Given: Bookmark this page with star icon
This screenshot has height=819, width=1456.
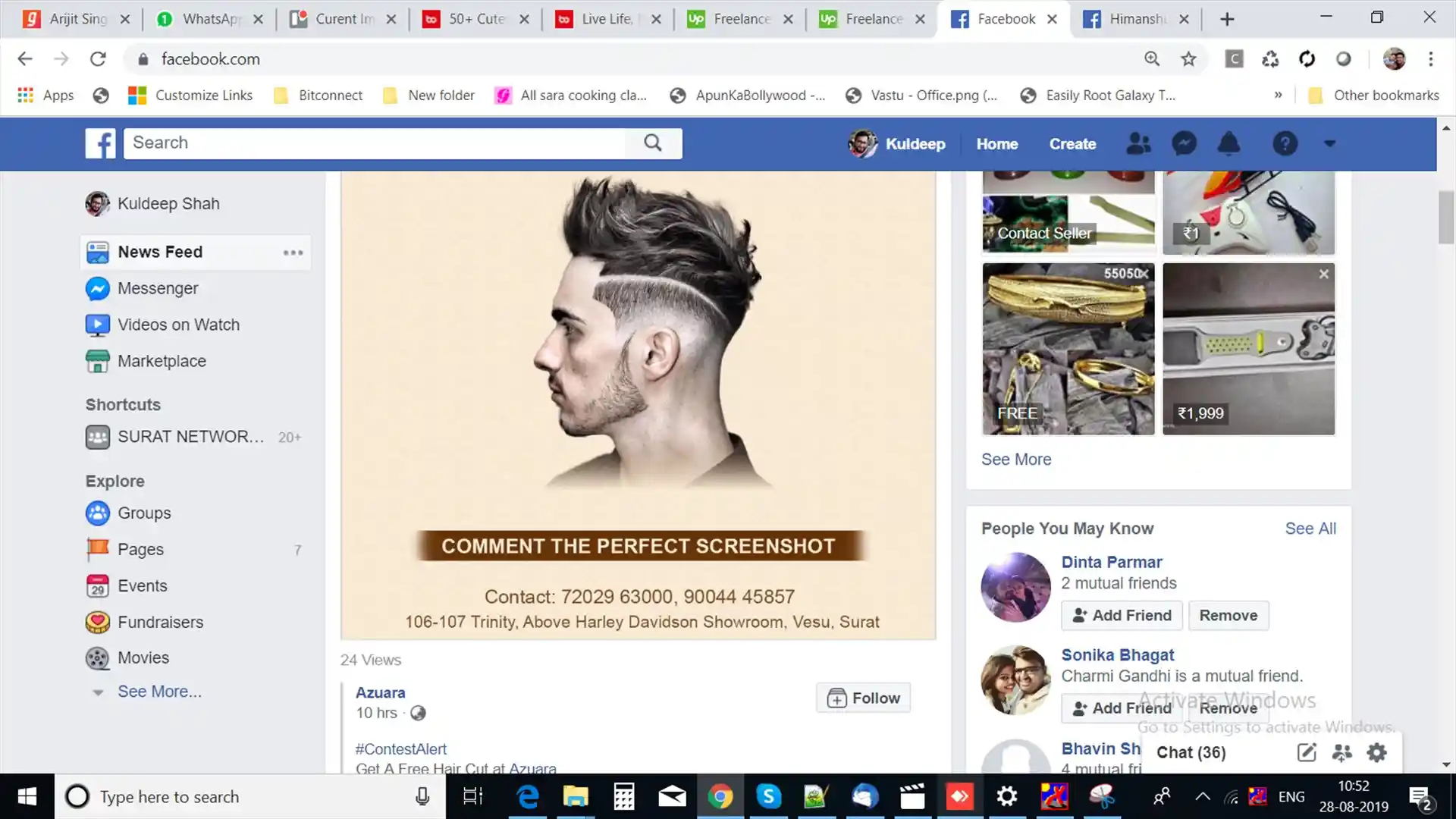Looking at the screenshot, I should click(x=1188, y=59).
